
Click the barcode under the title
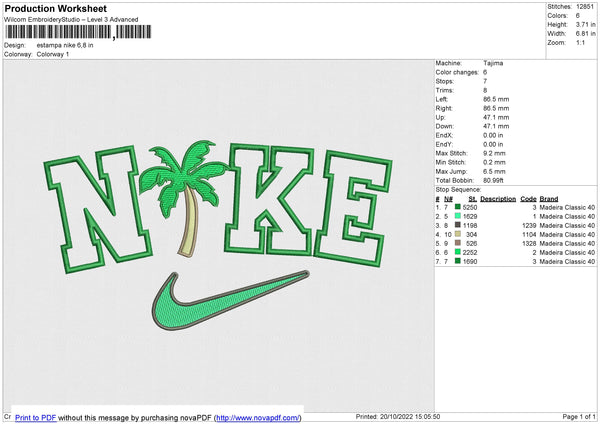tap(78, 32)
